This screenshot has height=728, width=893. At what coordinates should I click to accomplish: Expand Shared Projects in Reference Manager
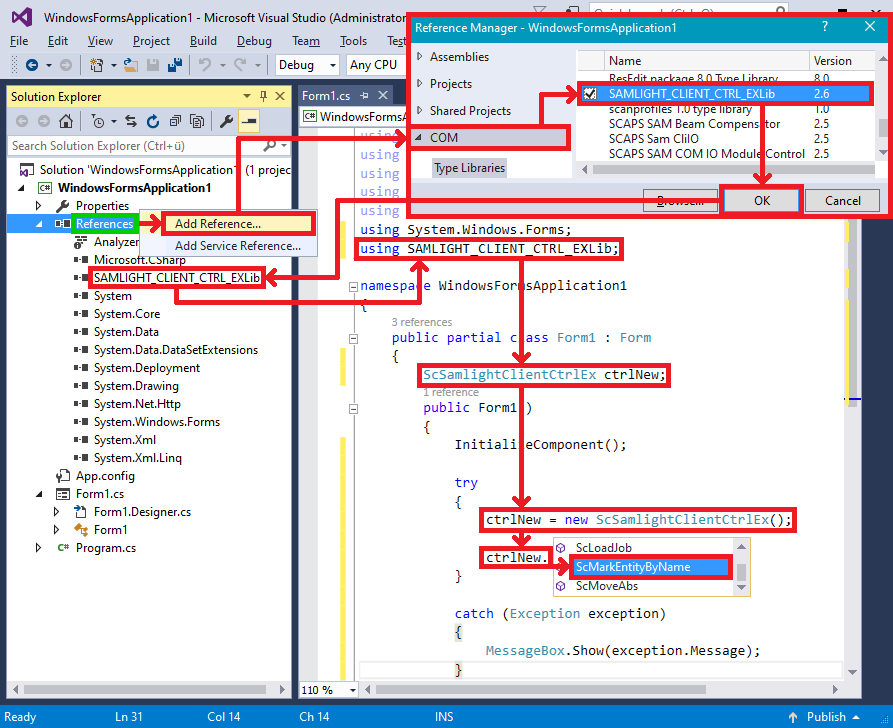coord(420,111)
